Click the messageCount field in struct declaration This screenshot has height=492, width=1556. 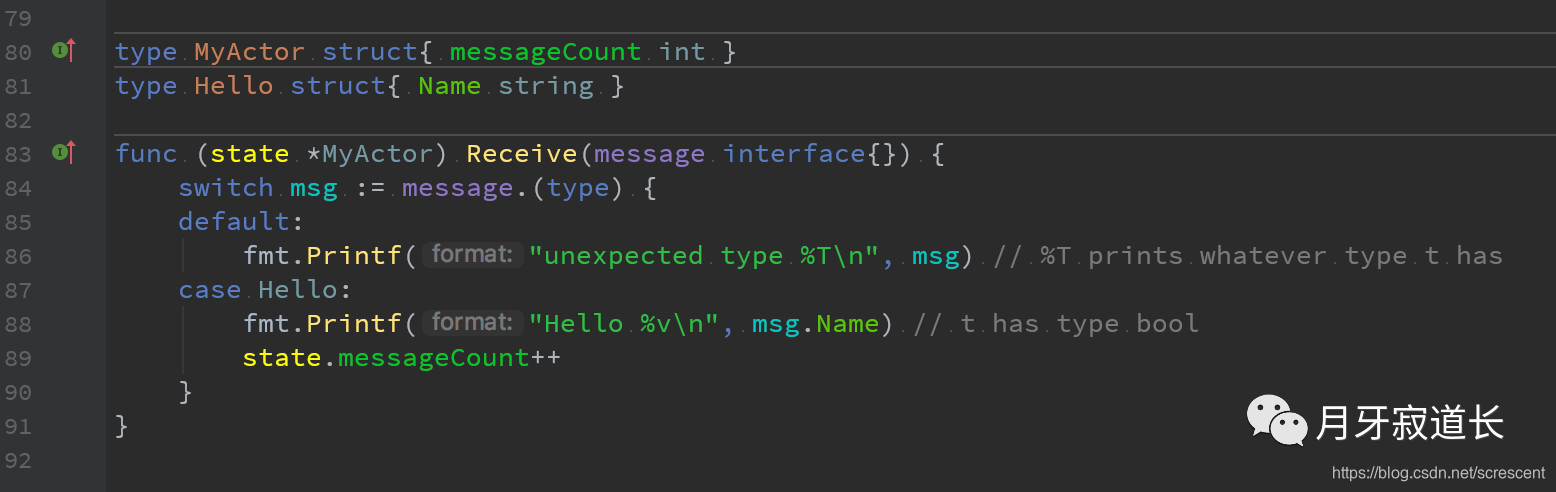[545, 52]
